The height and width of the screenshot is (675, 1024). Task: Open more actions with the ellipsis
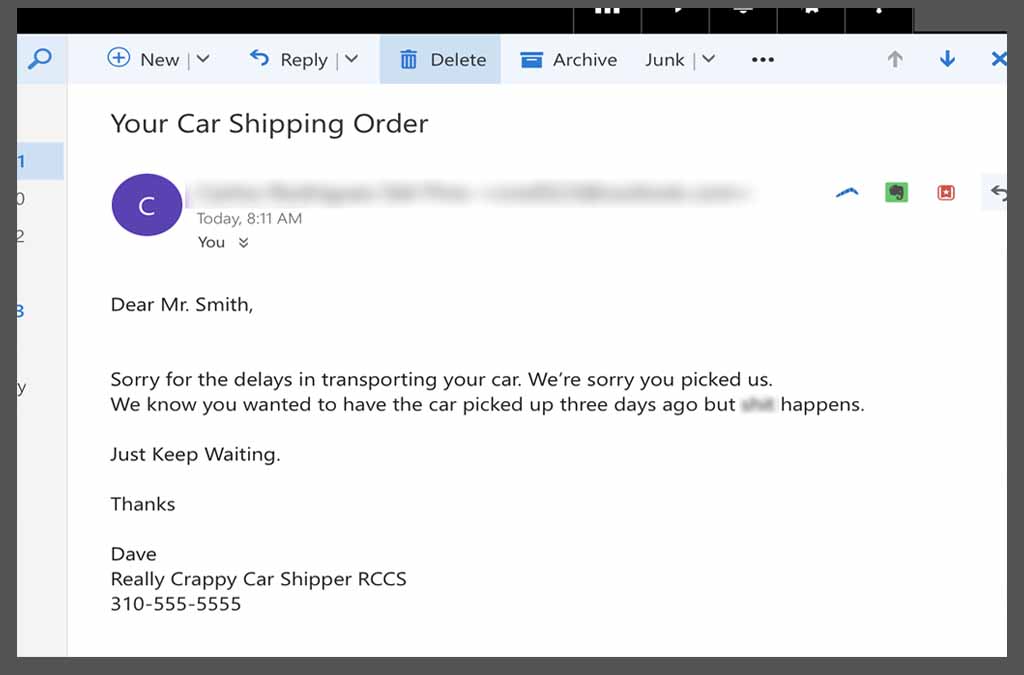point(762,60)
